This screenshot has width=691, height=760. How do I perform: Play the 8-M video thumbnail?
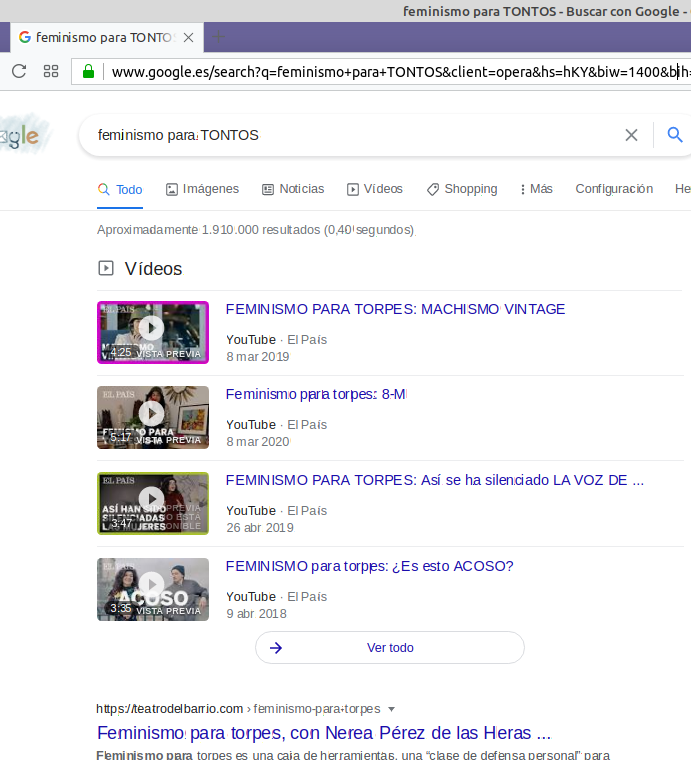coord(153,417)
